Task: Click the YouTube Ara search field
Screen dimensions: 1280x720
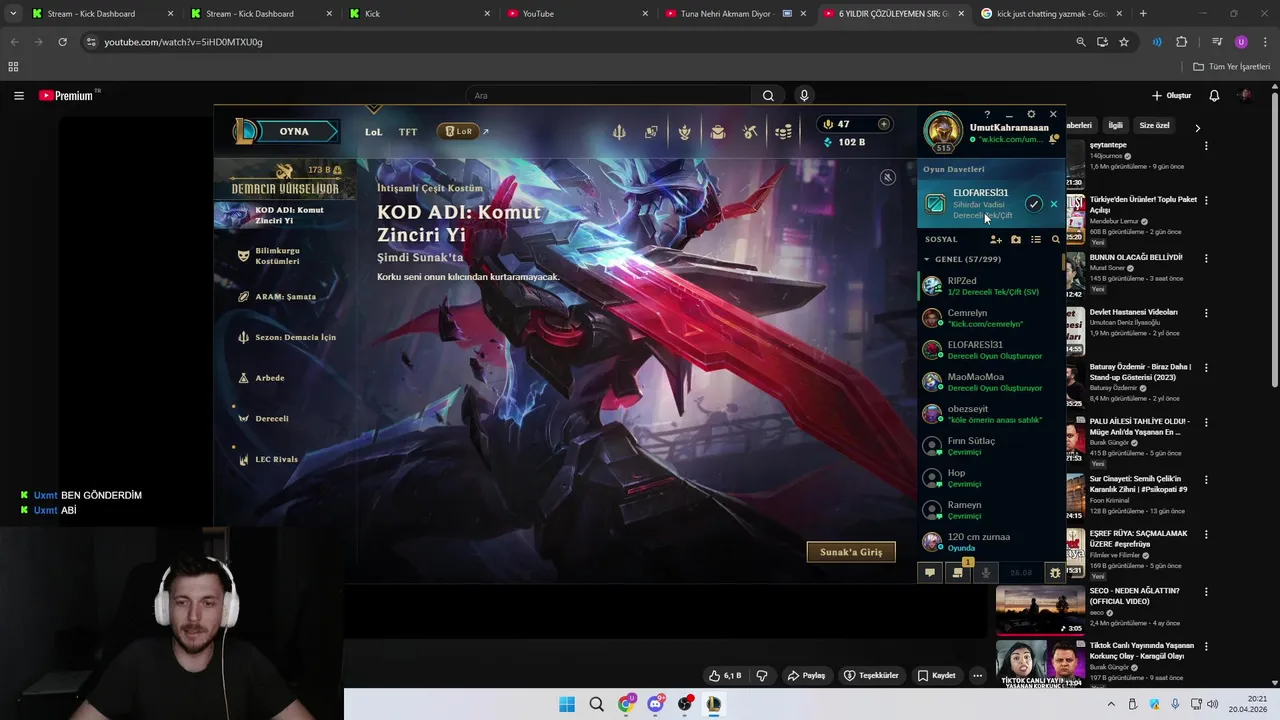Action: (607, 96)
